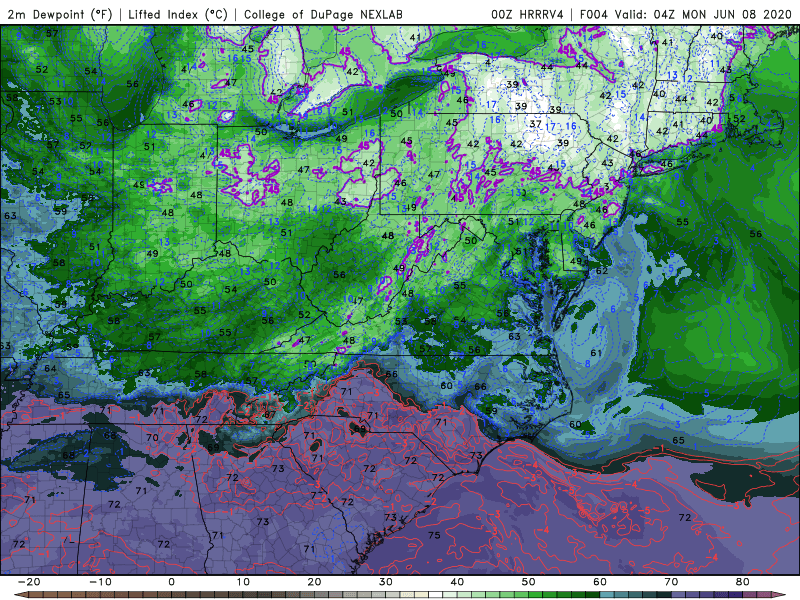Click the '80' color scale label
Viewport: 800px width, 600px height.
click(743, 582)
